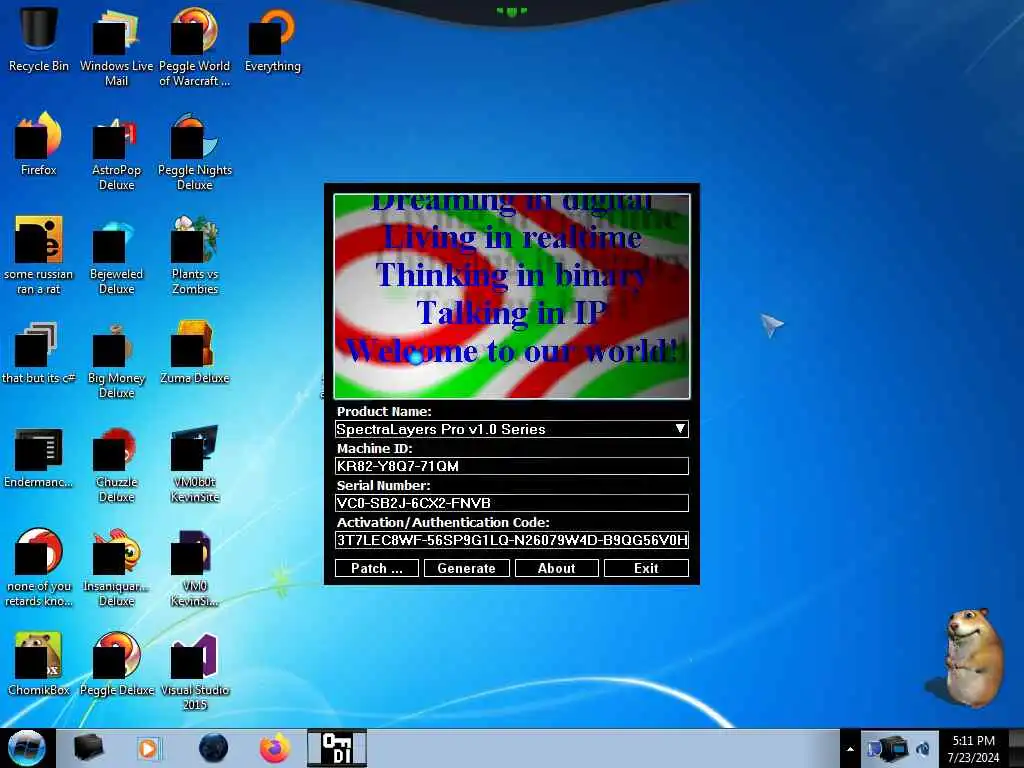The image size is (1024, 768).
Task: Open the dark globe taskbar icon
Action: coord(213,748)
